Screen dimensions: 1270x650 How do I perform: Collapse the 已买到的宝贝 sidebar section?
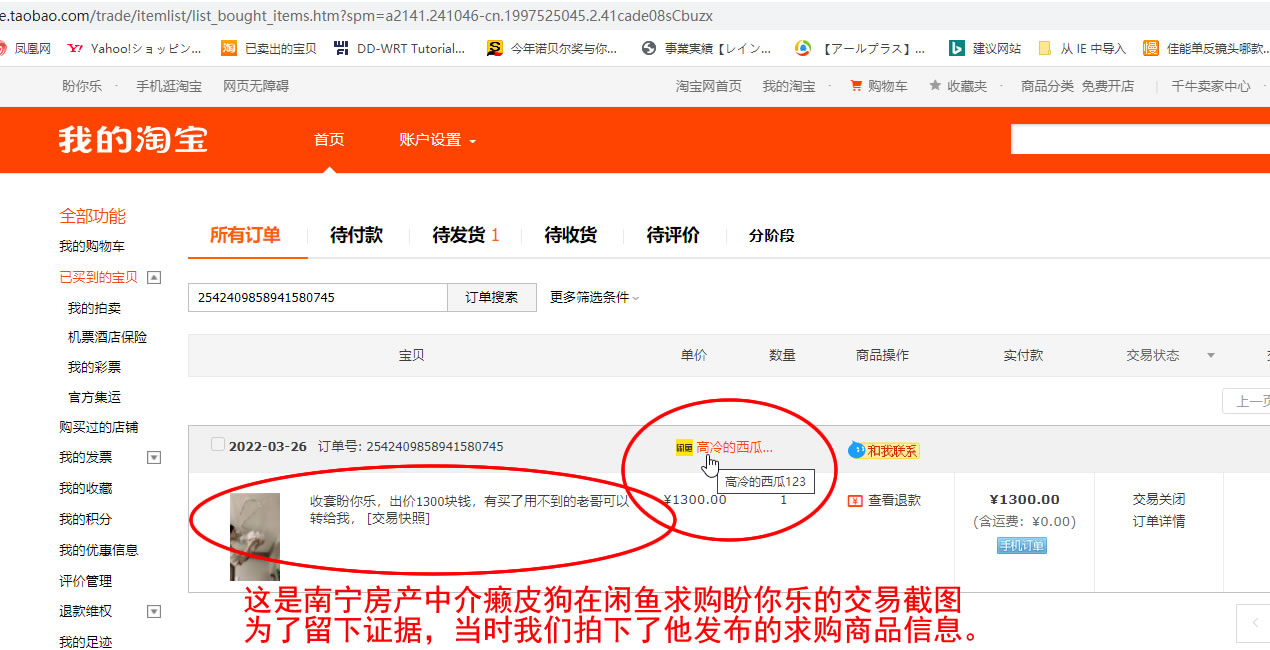pos(154,277)
